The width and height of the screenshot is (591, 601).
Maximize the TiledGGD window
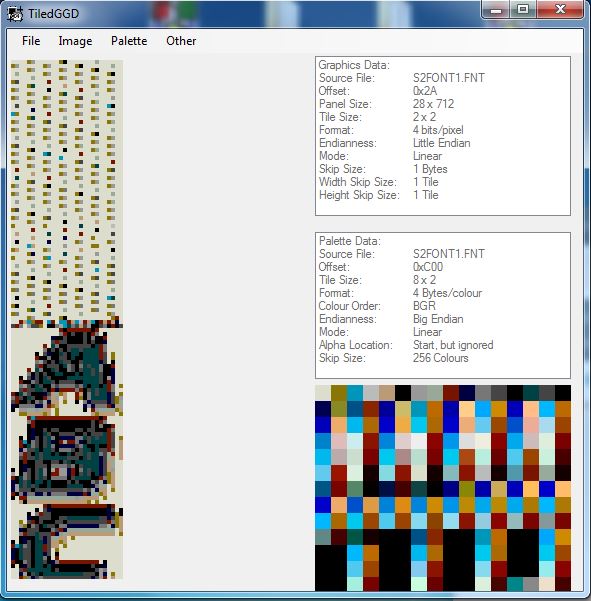coord(523,9)
